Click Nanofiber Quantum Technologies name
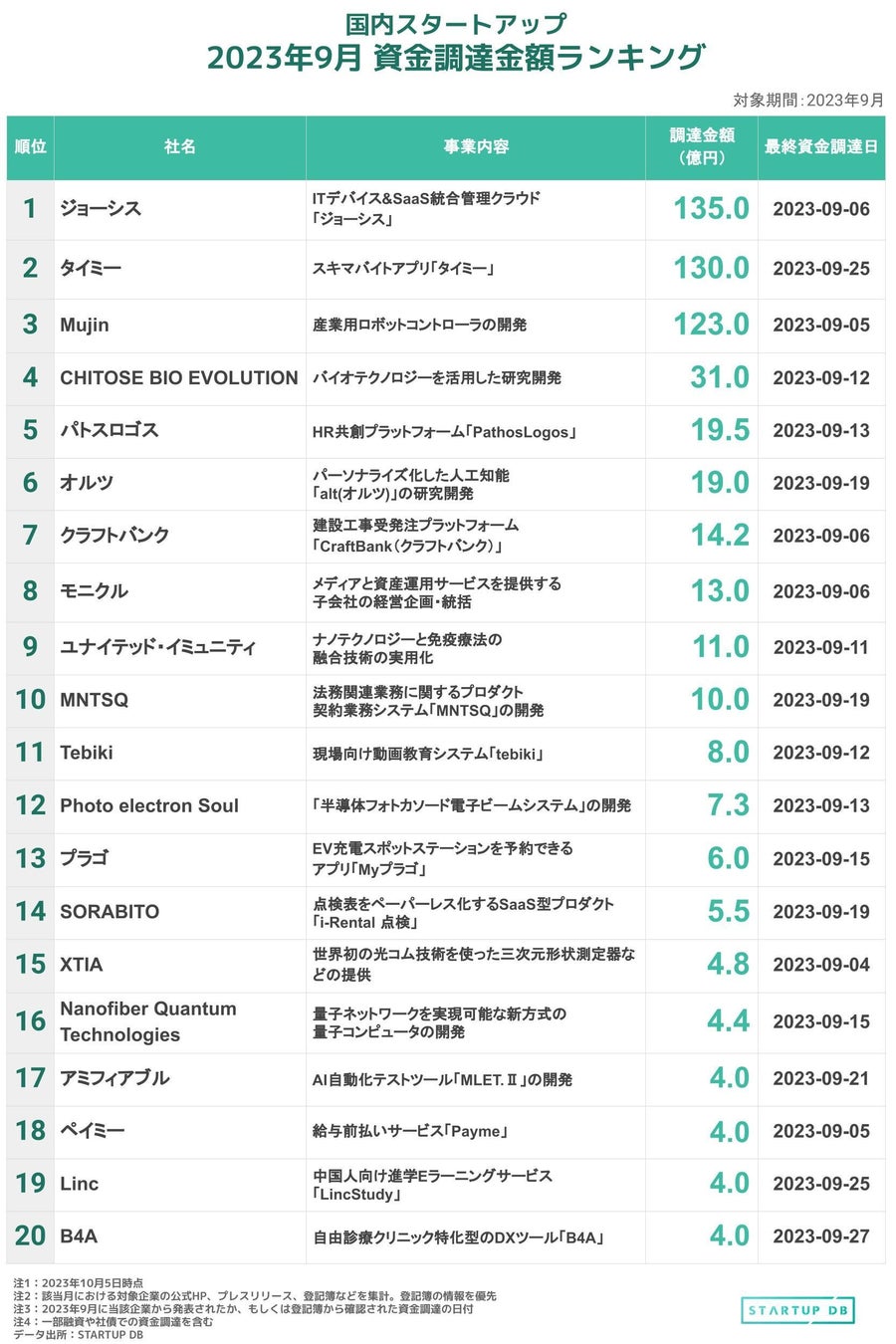The image size is (896, 1344). click(148, 1021)
